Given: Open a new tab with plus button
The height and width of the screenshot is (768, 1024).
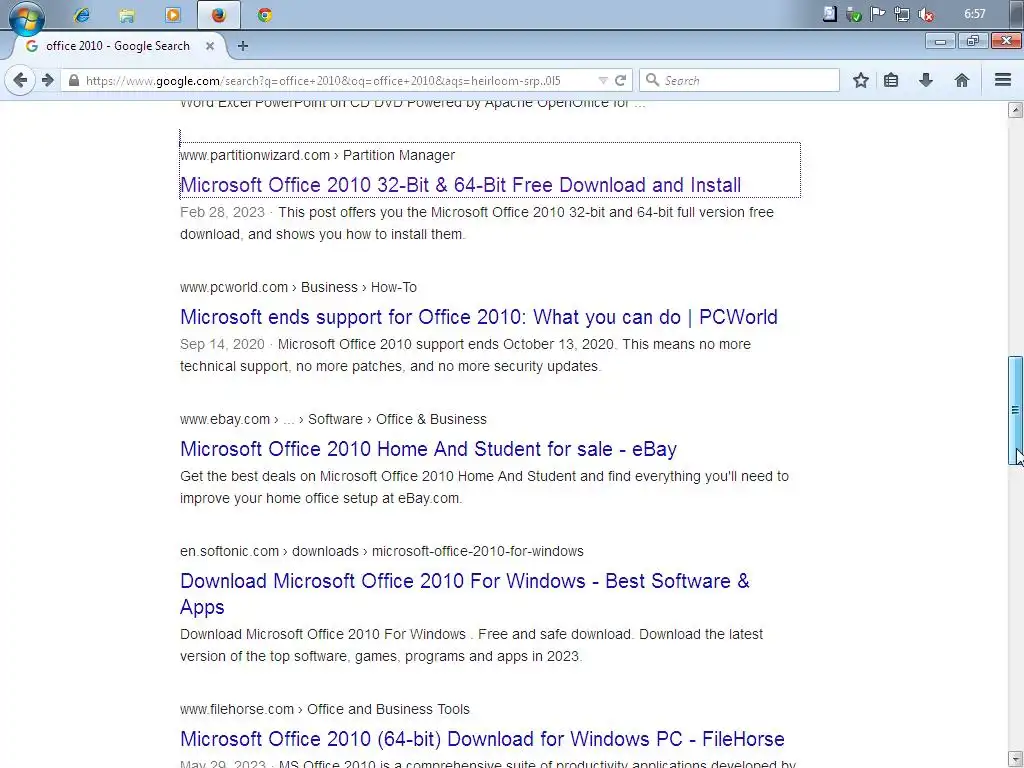Looking at the screenshot, I should coord(243,46).
